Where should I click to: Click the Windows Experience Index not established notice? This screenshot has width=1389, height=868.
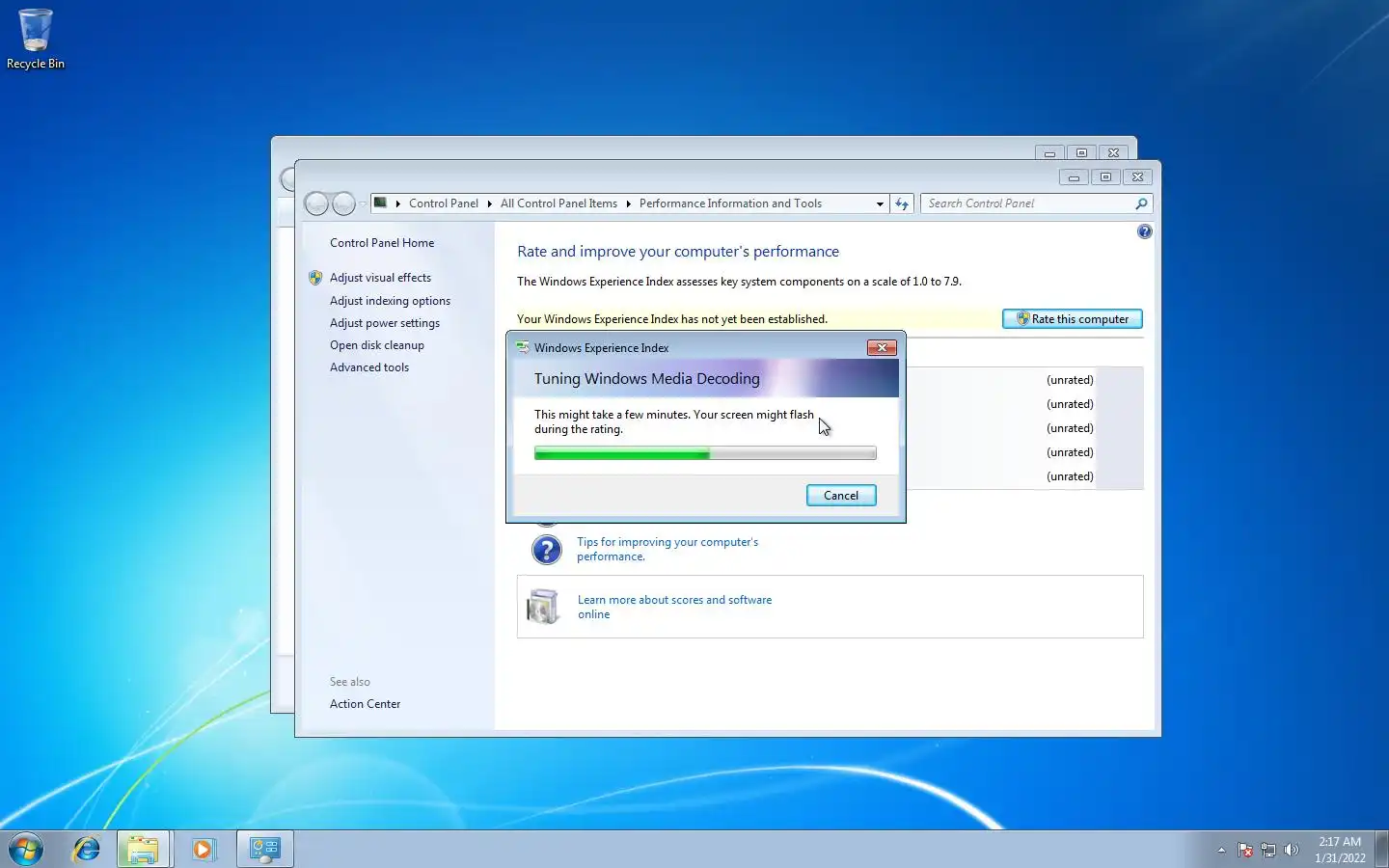(672, 319)
